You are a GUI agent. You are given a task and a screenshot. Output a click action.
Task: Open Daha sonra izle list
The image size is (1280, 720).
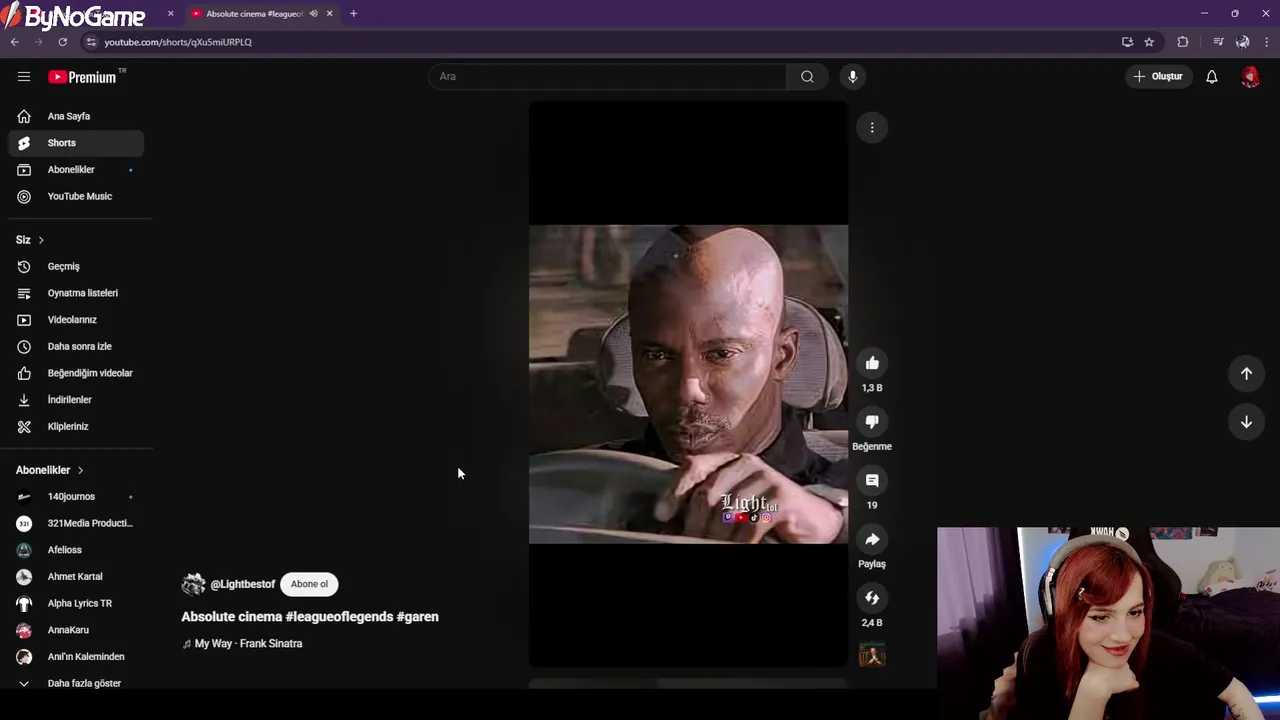(76, 346)
